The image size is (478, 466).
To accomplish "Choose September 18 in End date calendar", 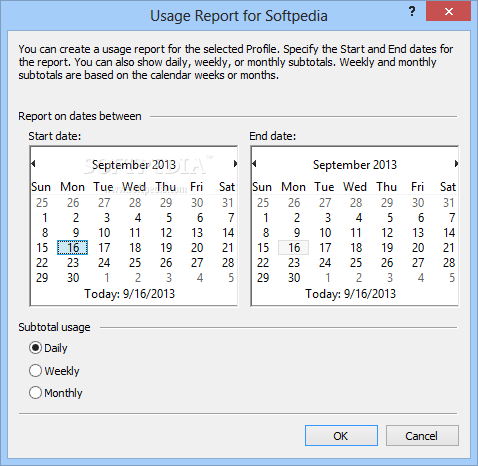I will point(356,248).
